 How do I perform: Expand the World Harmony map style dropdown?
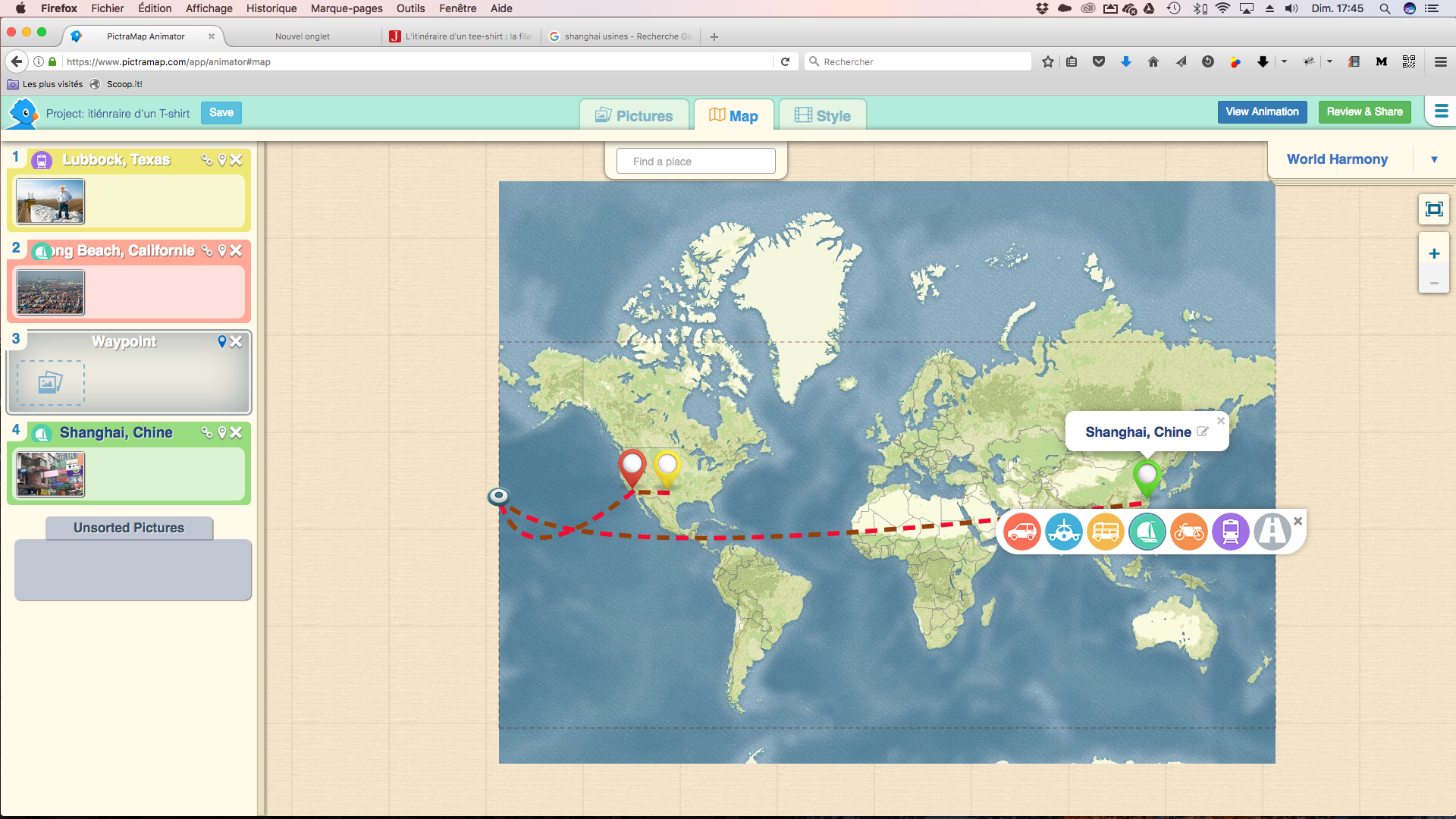pyautogui.click(x=1434, y=159)
